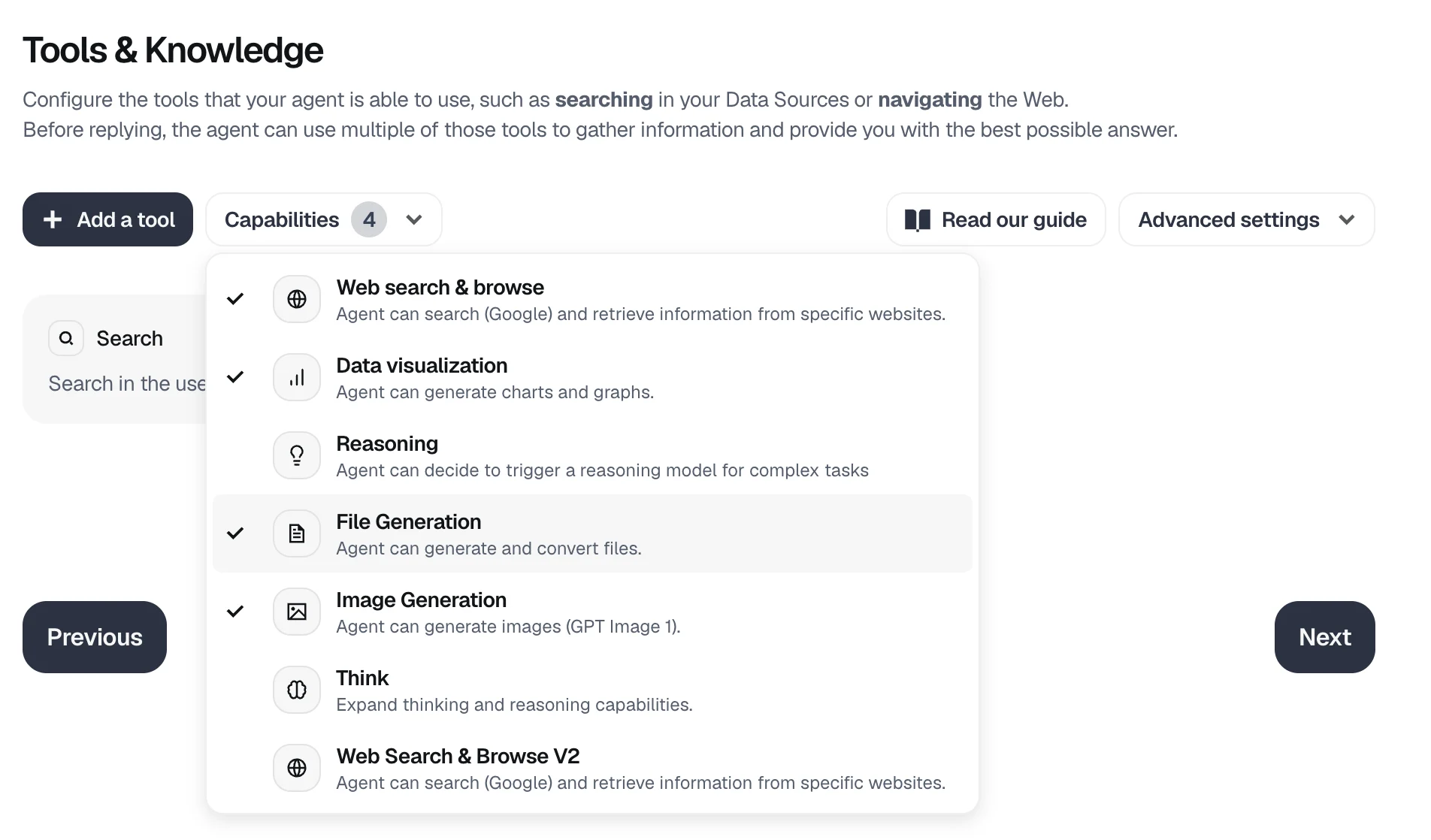Click the Add a tool button
Screen dimensions: 1431x840
(107, 219)
